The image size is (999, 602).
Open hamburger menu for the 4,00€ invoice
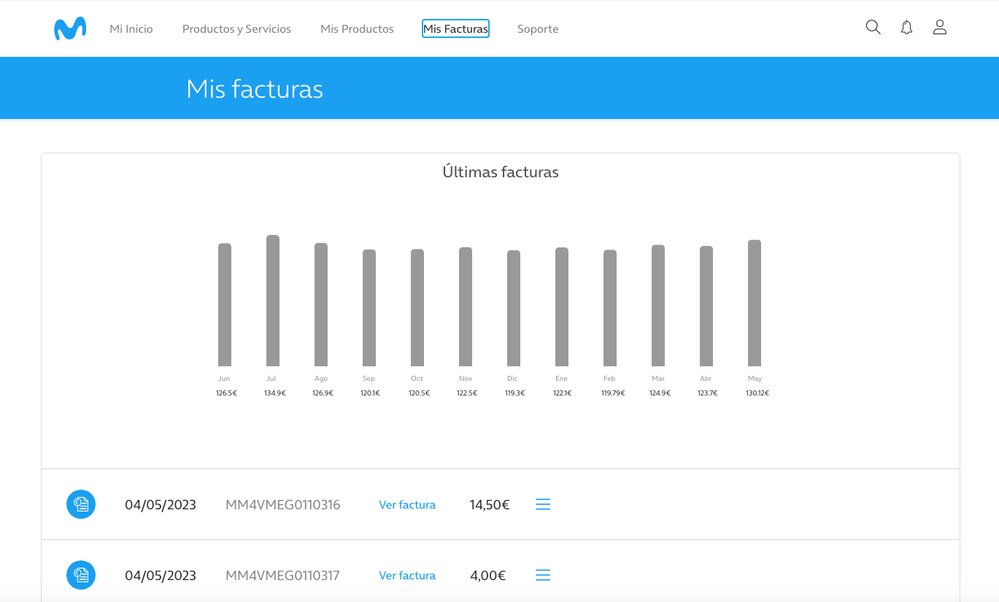pos(543,575)
